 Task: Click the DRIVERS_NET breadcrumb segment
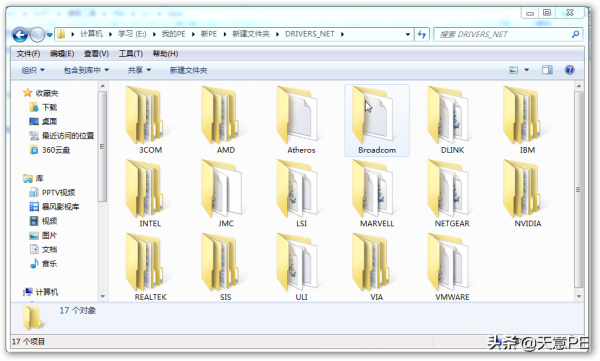[x=310, y=34]
